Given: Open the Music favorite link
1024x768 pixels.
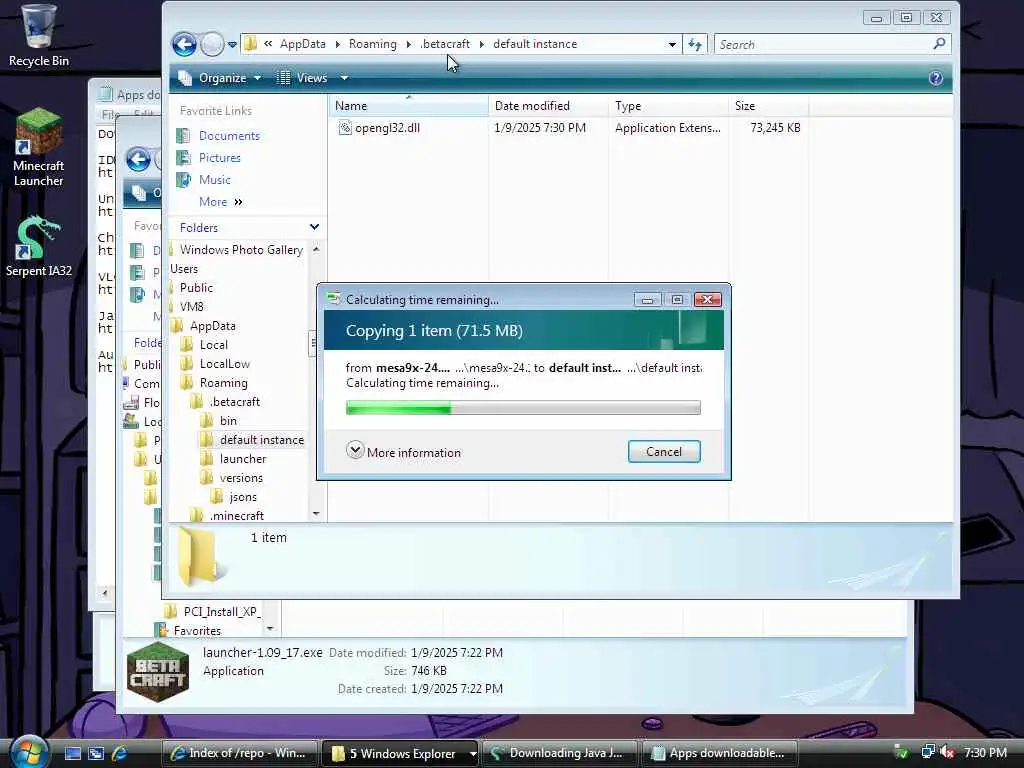Looking at the screenshot, I should click(214, 180).
